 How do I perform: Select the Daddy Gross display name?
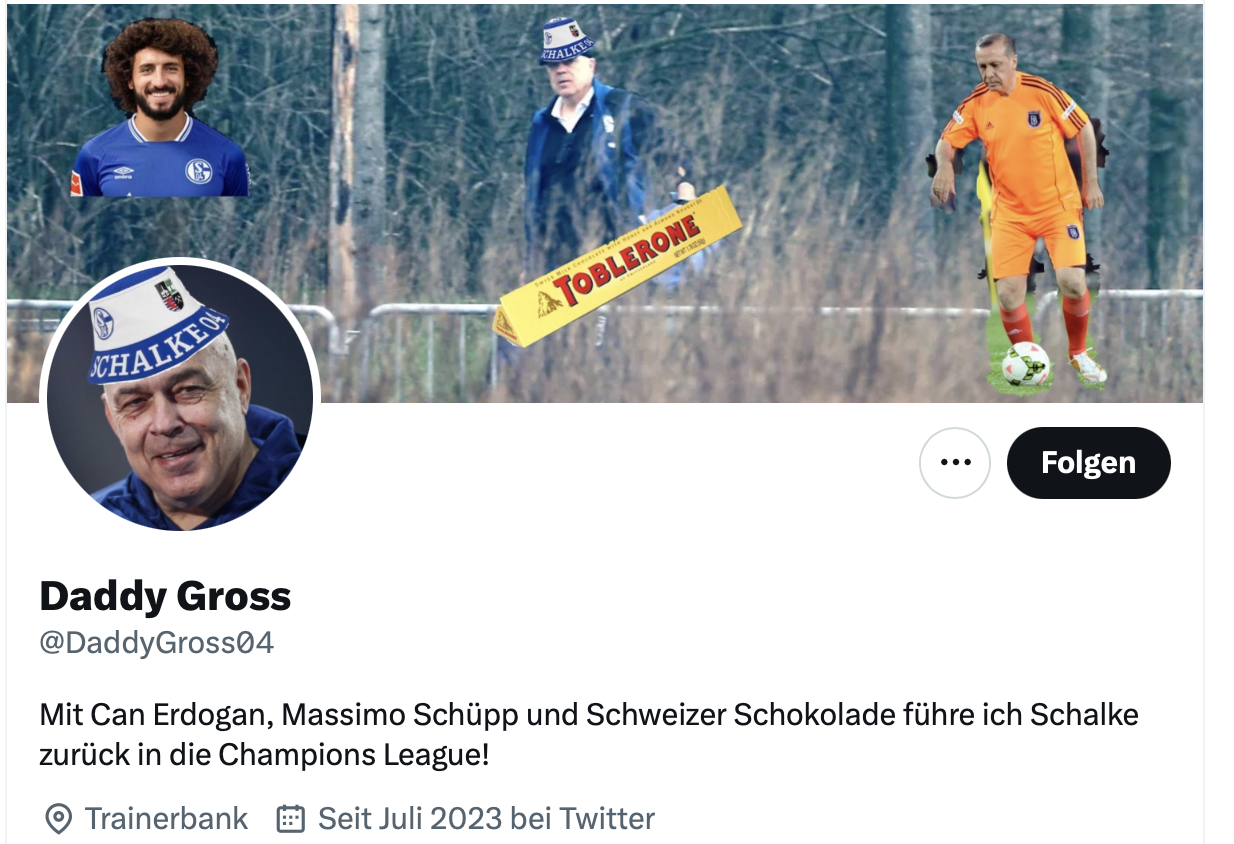[165, 596]
